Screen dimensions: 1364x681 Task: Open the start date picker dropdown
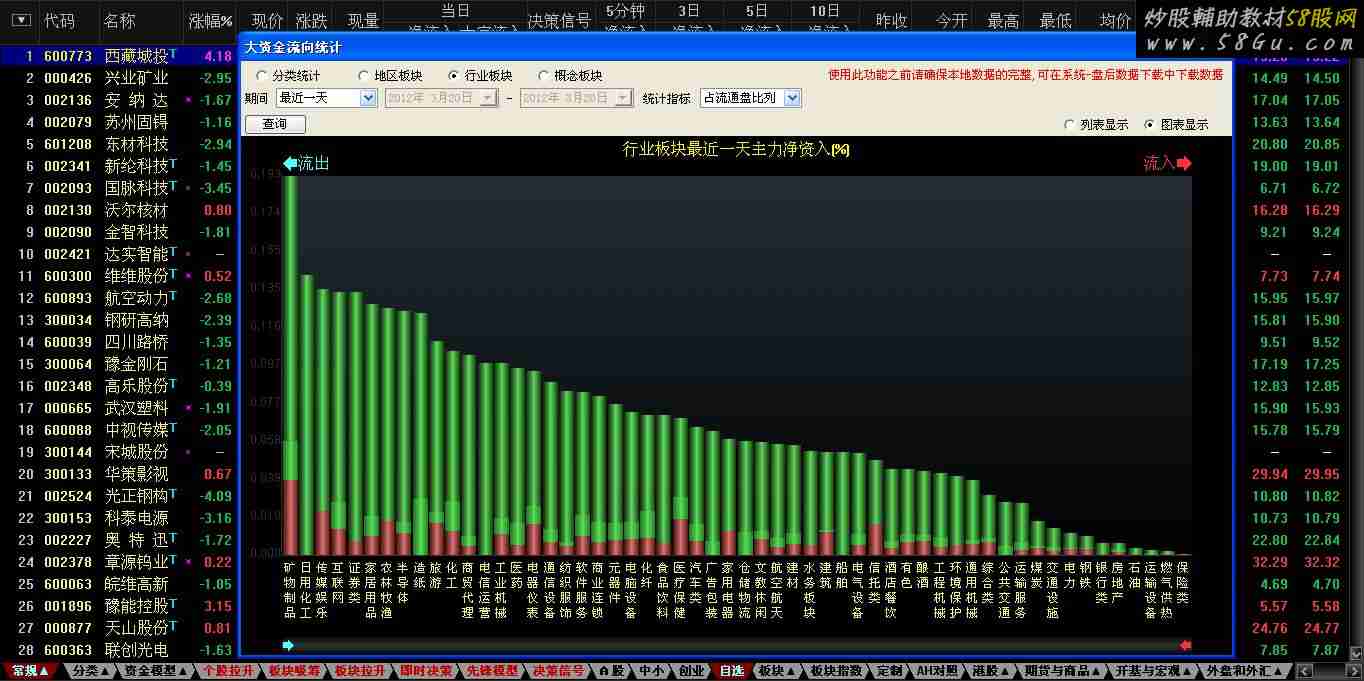[488, 98]
